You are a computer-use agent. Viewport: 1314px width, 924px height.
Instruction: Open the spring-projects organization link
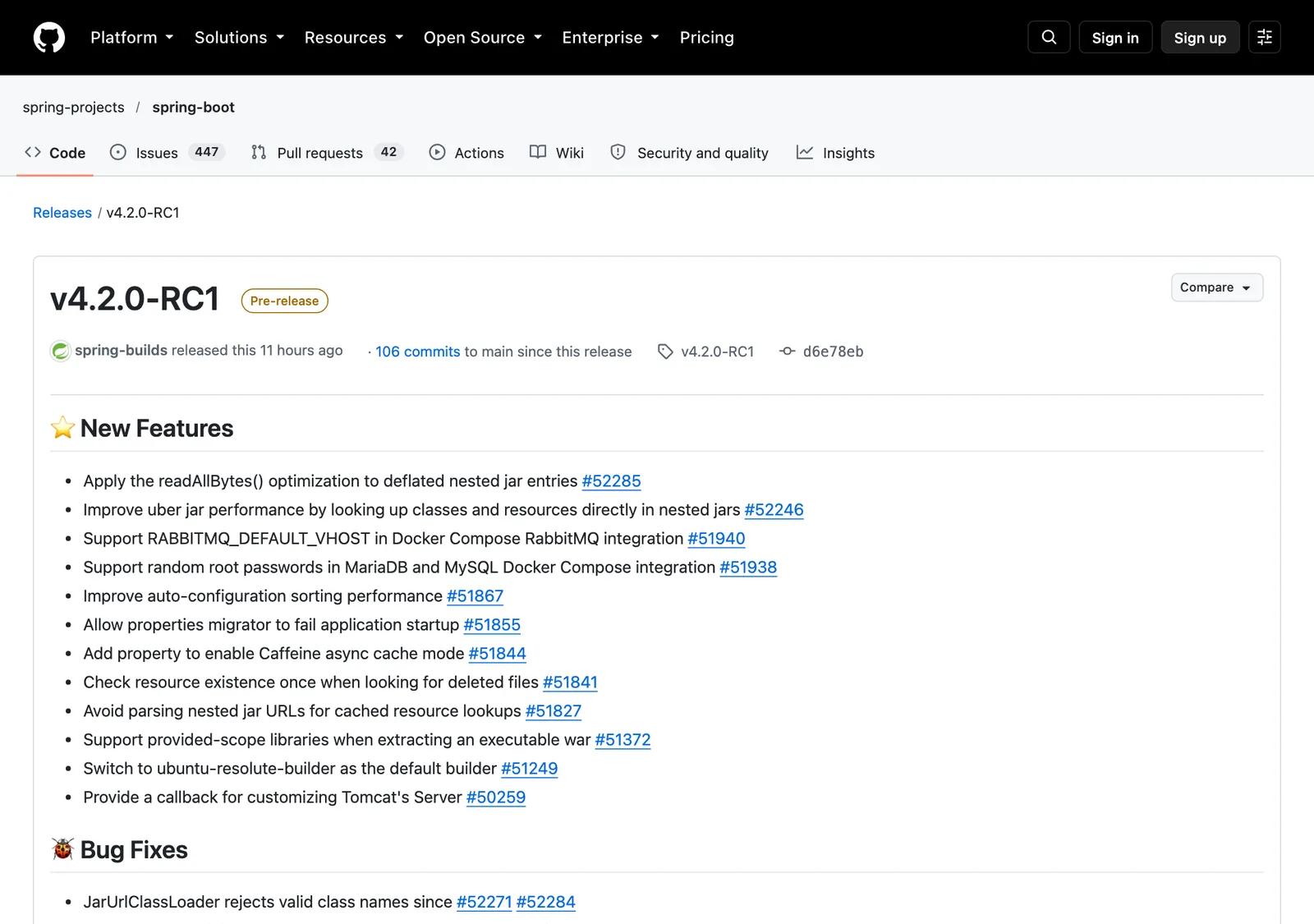tap(74, 108)
